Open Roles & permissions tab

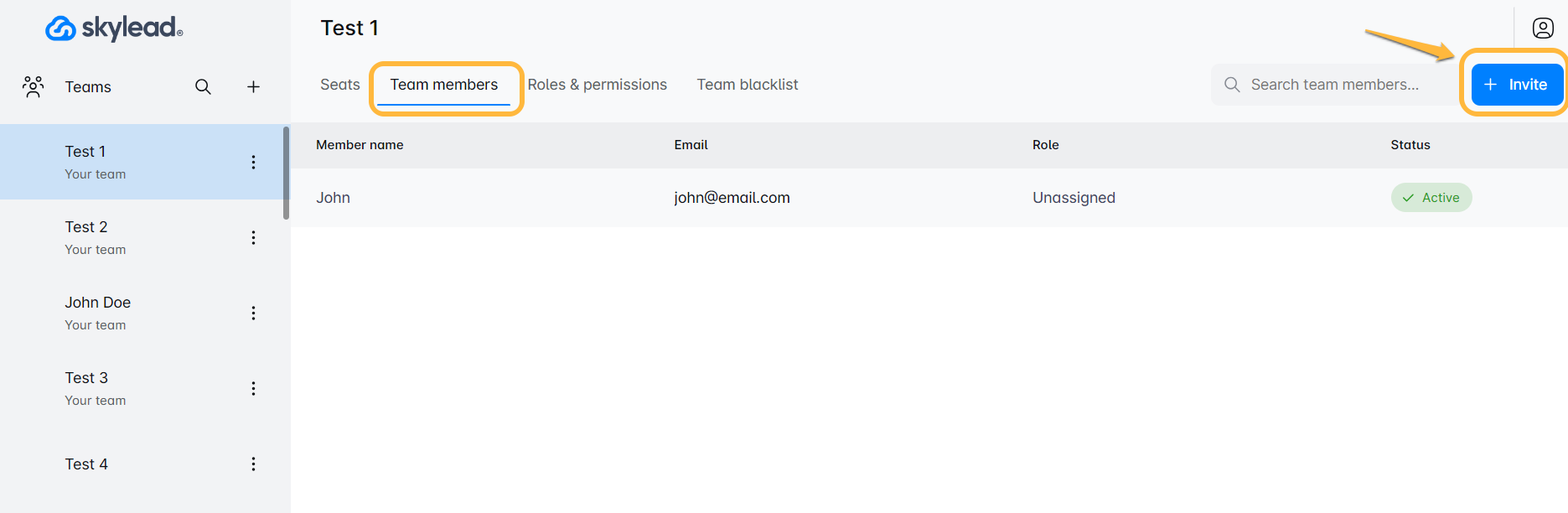point(597,85)
